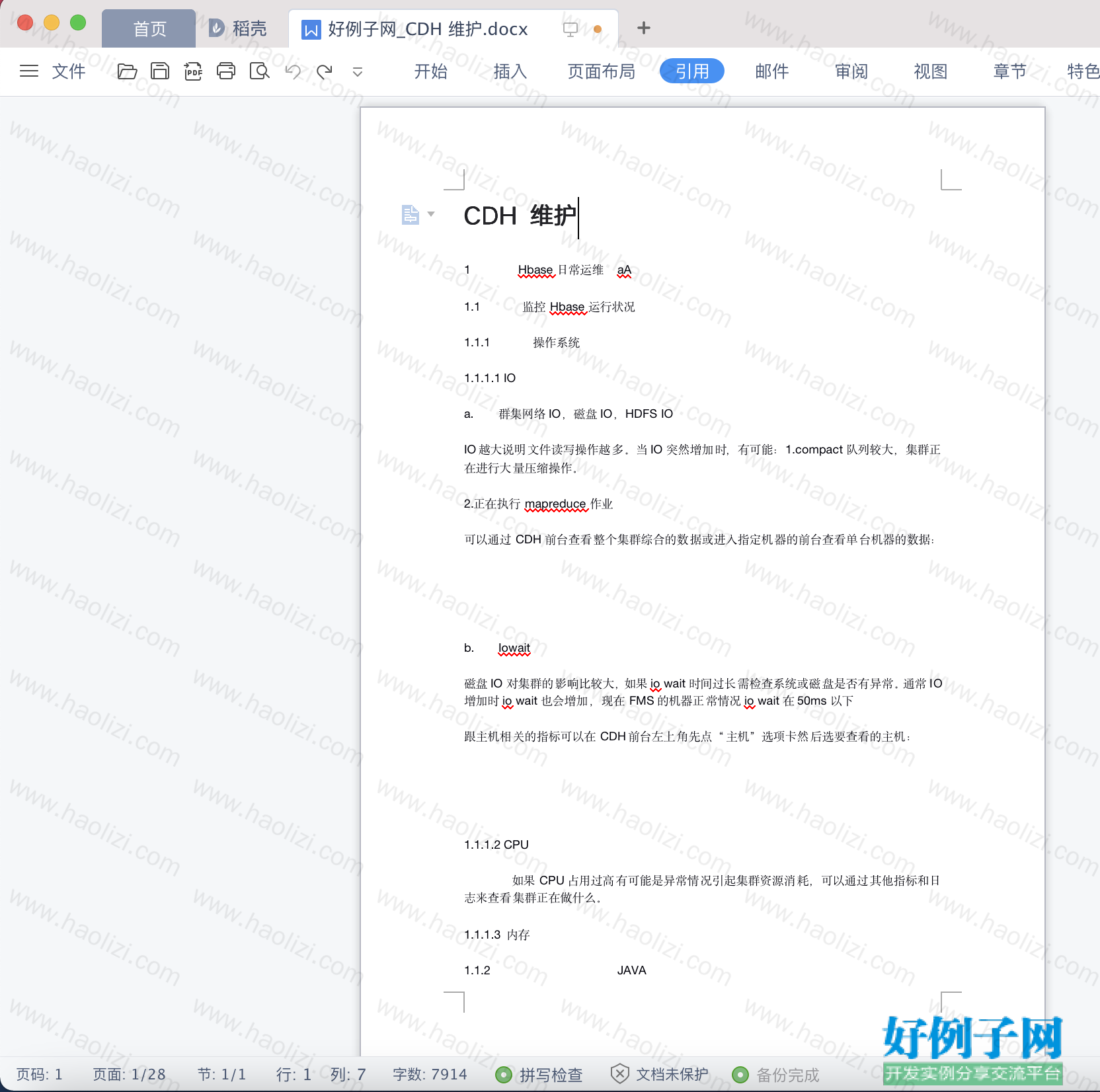The image size is (1100, 1092).
Task: Open the 页面布局 ribbon tab
Action: tap(602, 71)
